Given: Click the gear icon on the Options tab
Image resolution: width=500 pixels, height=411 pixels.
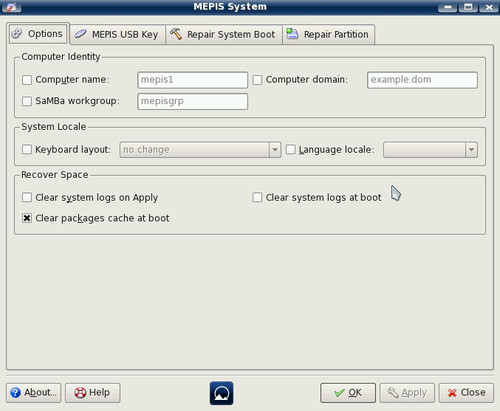Looking at the screenshot, I should 17,34.
